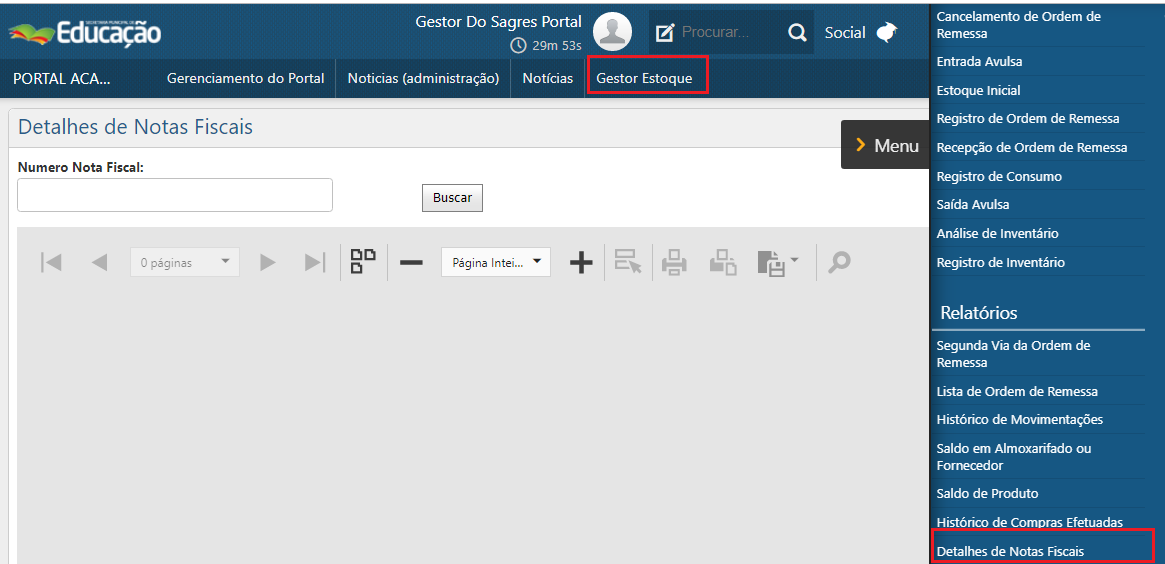Screen dimensions: 1165x564
Task: Print the report using the printer icon
Action: tap(674, 262)
